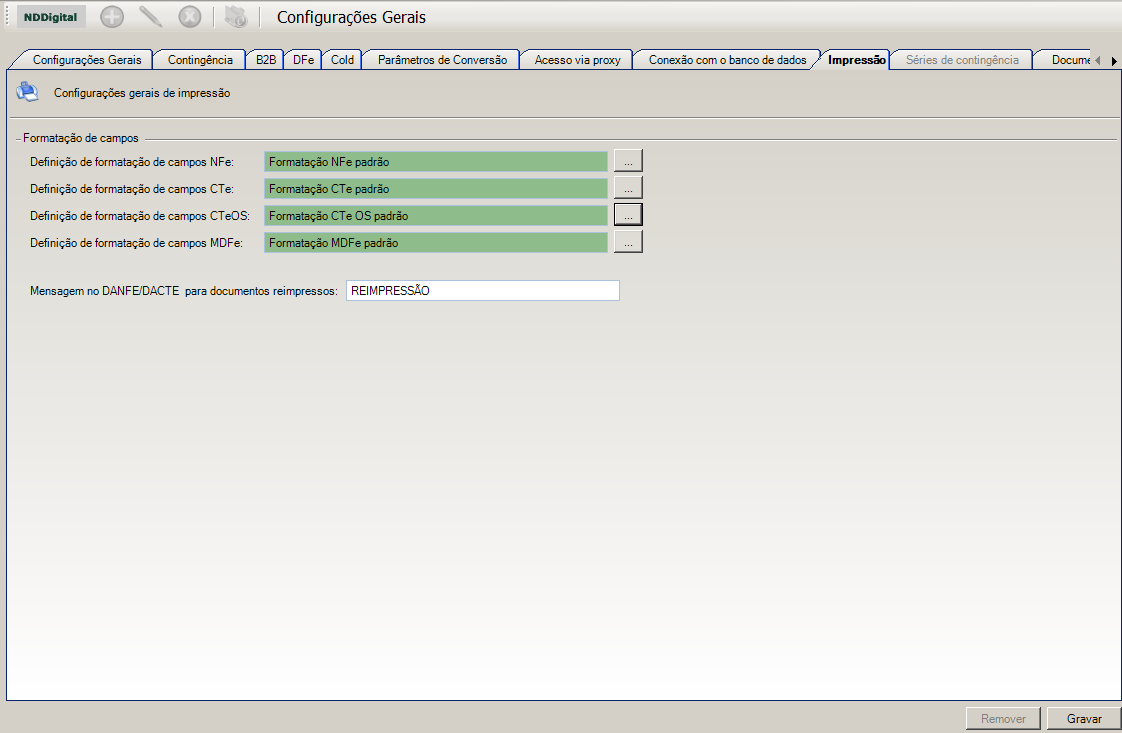Browse CTeOS field formatting with ellipsis button
The width and height of the screenshot is (1122, 733).
coord(628,215)
